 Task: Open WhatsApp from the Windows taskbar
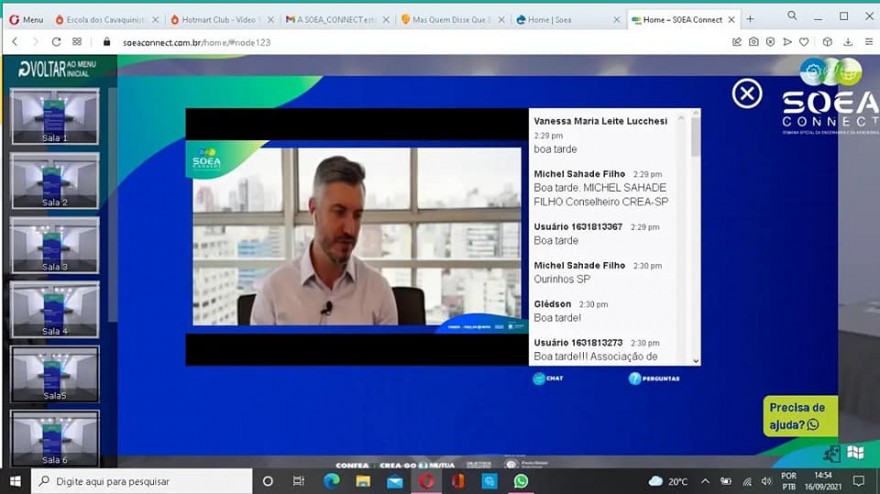(x=520, y=481)
